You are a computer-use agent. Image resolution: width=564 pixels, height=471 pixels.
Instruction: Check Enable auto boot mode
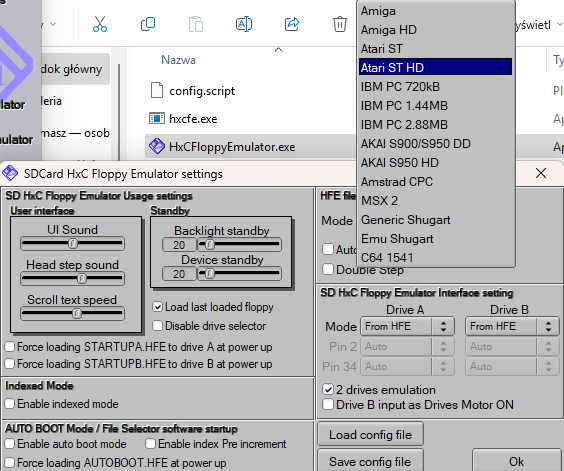coord(10,444)
